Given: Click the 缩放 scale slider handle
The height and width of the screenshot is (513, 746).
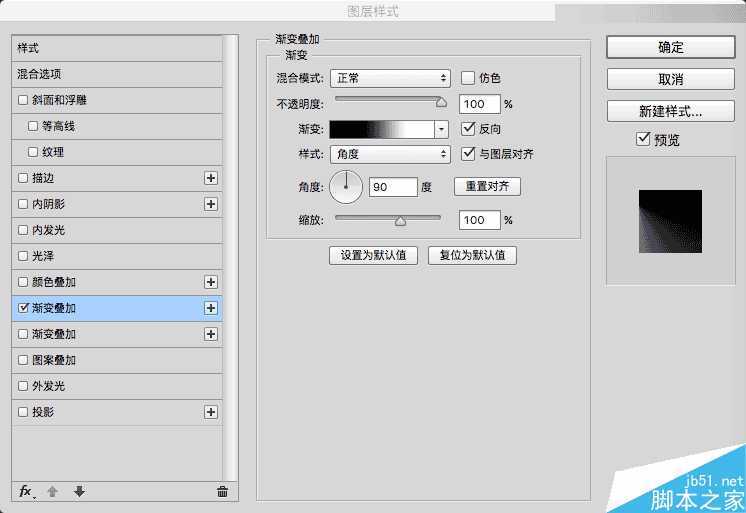Looking at the screenshot, I should coord(401,220).
